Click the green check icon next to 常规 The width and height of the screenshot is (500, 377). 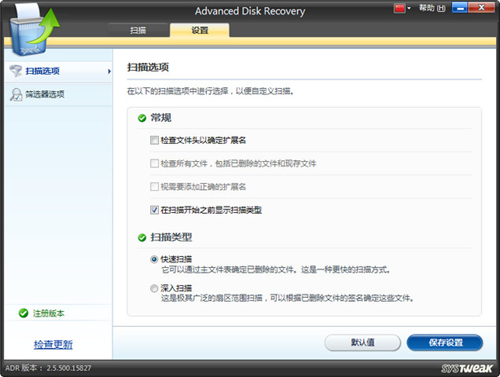coord(142,118)
